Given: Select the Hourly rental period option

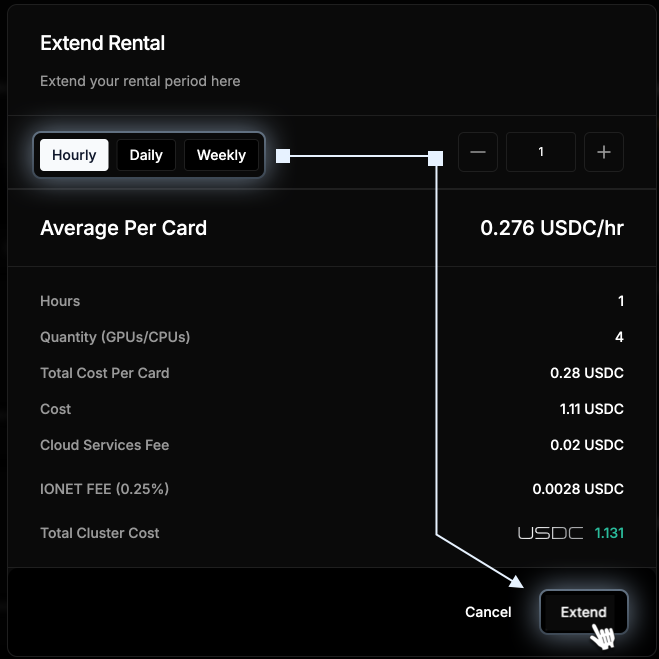Looking at the screenshot, I should [74, 155].
